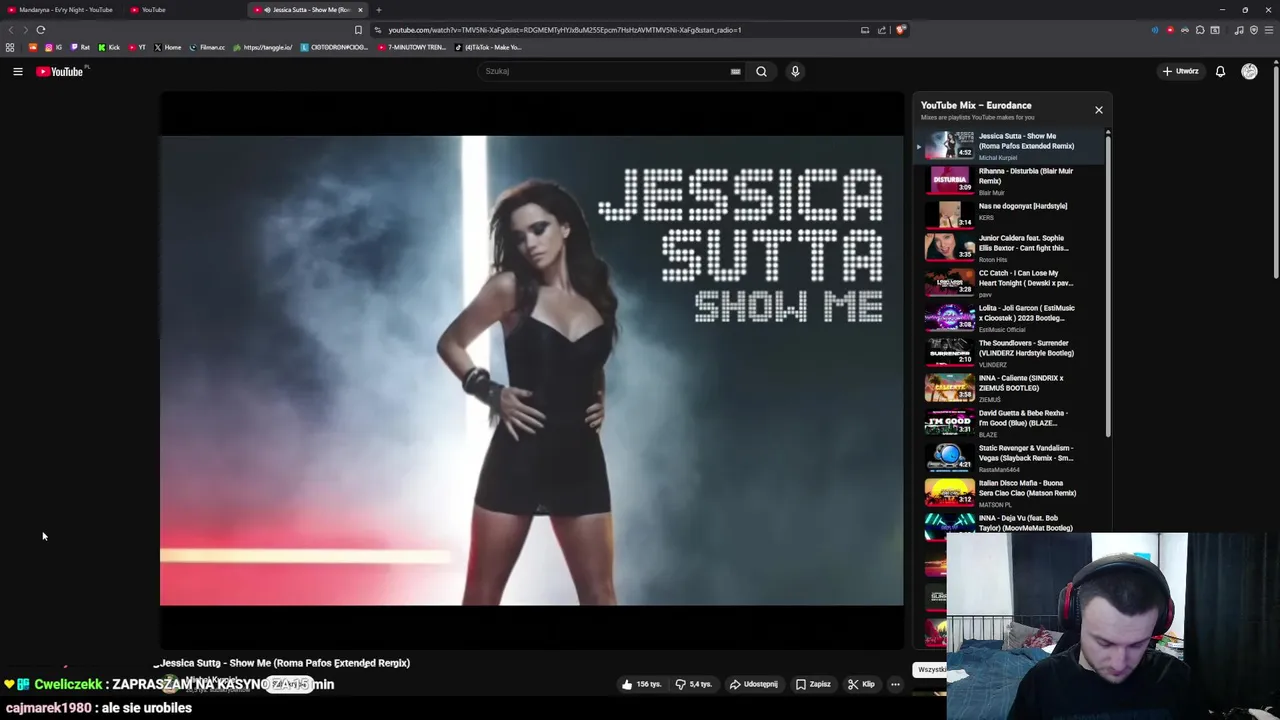Viewport: 1280px width, 720px height.
Task: Close the Jessica Sutta tab
Action: [x=362, y=10]
